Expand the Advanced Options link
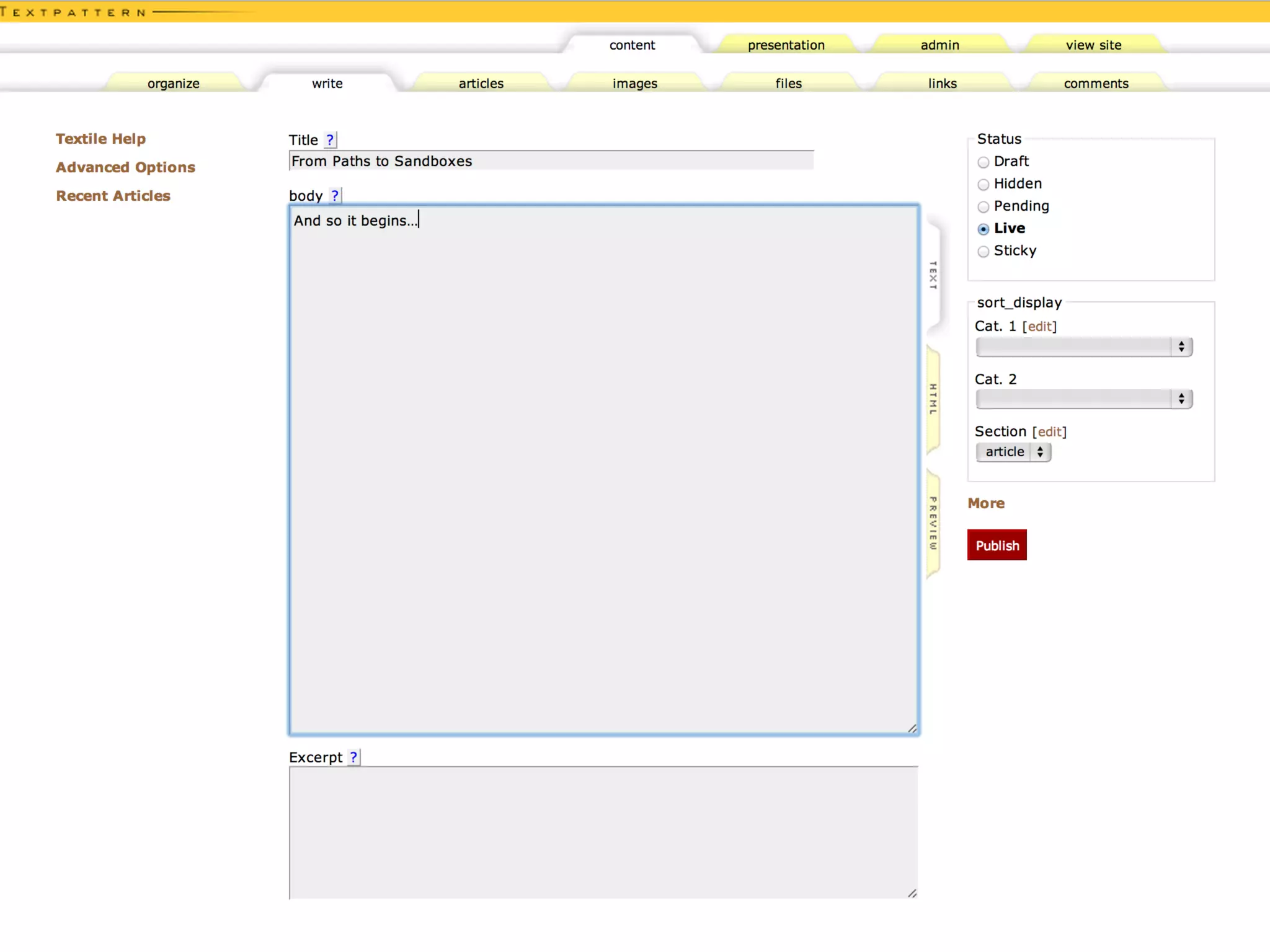 (x=125, y=167)
